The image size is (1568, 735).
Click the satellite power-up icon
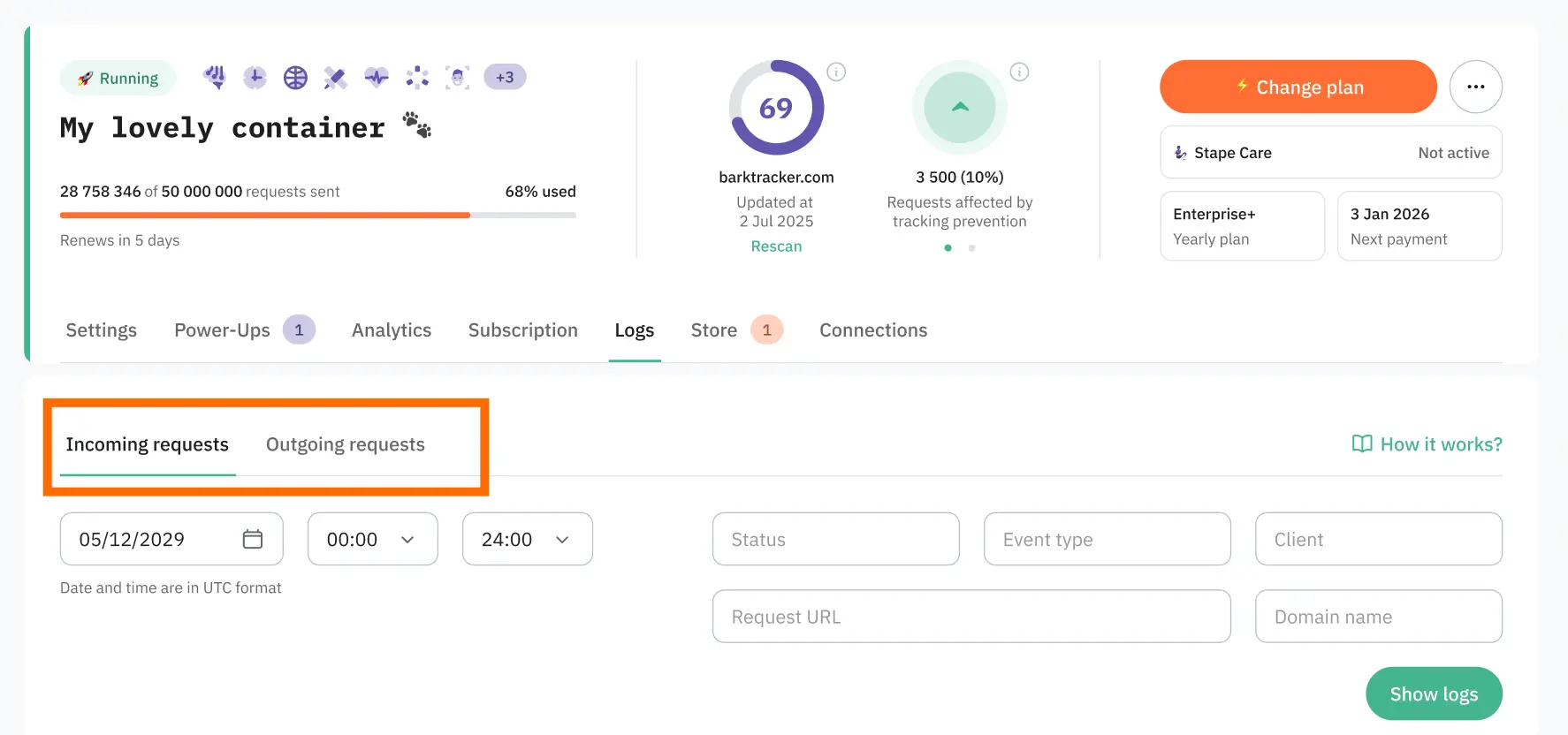336,78
